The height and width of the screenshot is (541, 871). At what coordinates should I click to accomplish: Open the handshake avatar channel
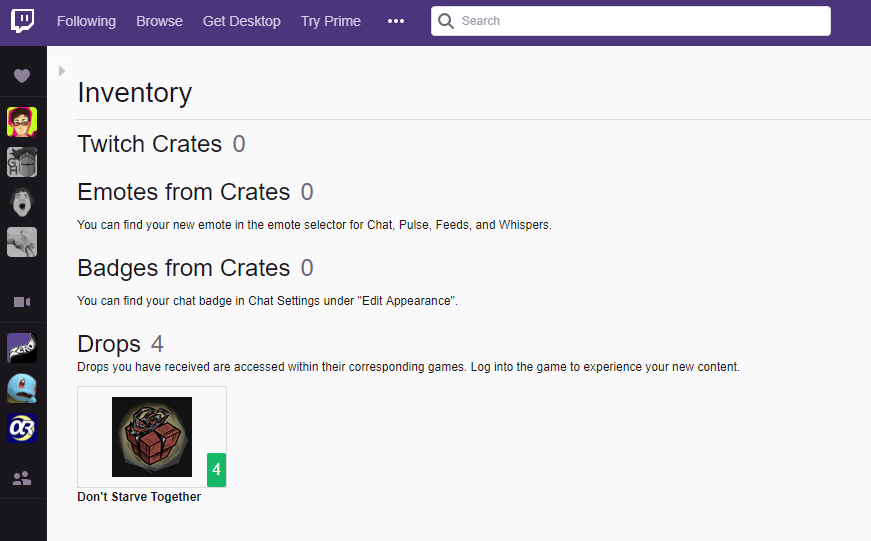[x=22, y=242]
